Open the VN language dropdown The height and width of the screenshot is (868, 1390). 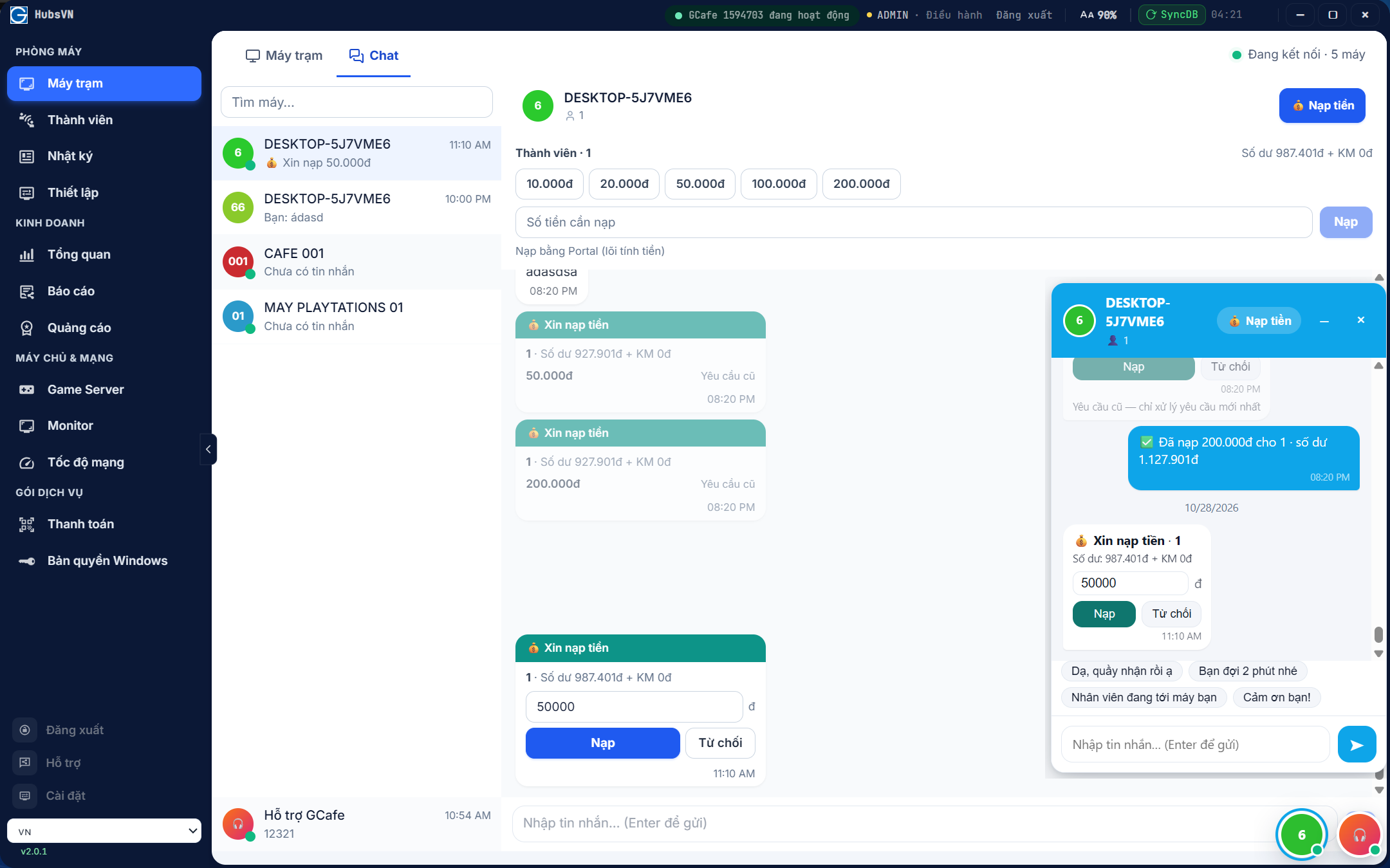104,831
